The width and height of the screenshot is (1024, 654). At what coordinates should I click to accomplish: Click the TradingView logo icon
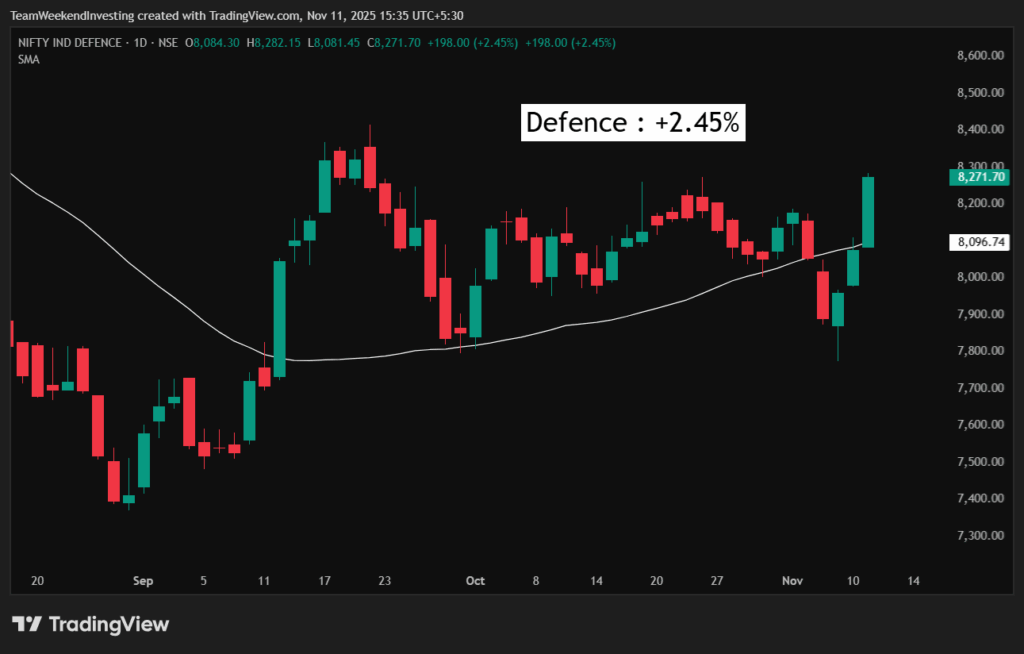point(26,624)
